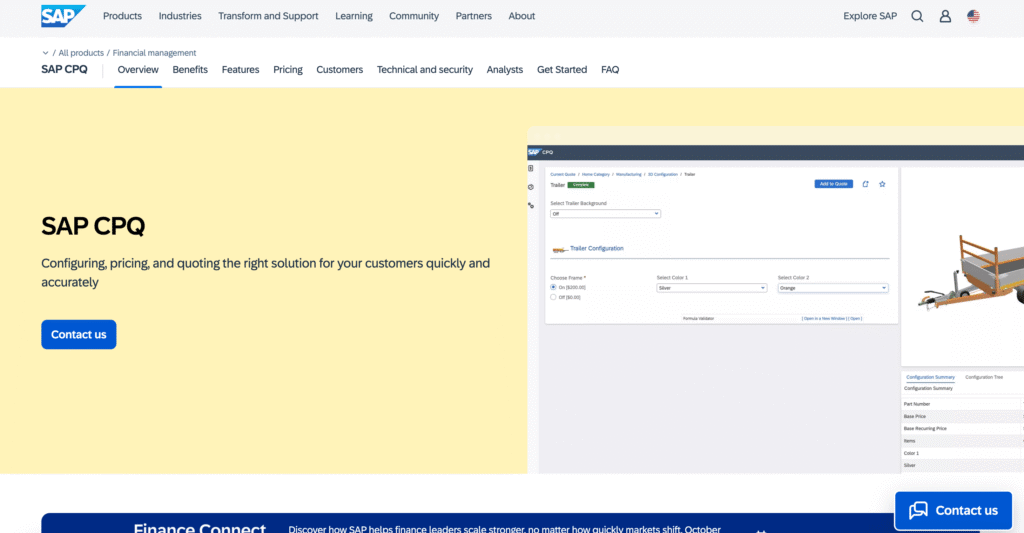Open the Community menu

413,16
